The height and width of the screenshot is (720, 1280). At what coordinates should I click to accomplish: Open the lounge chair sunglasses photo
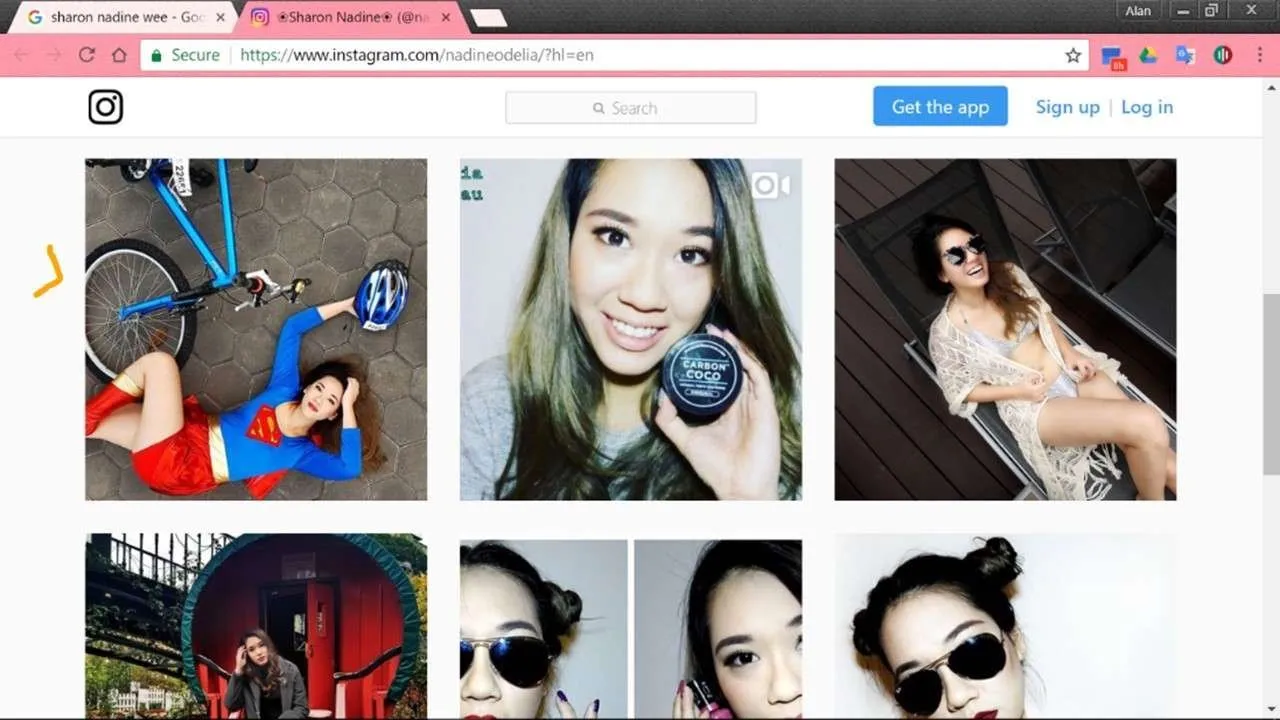[1005, 329]
